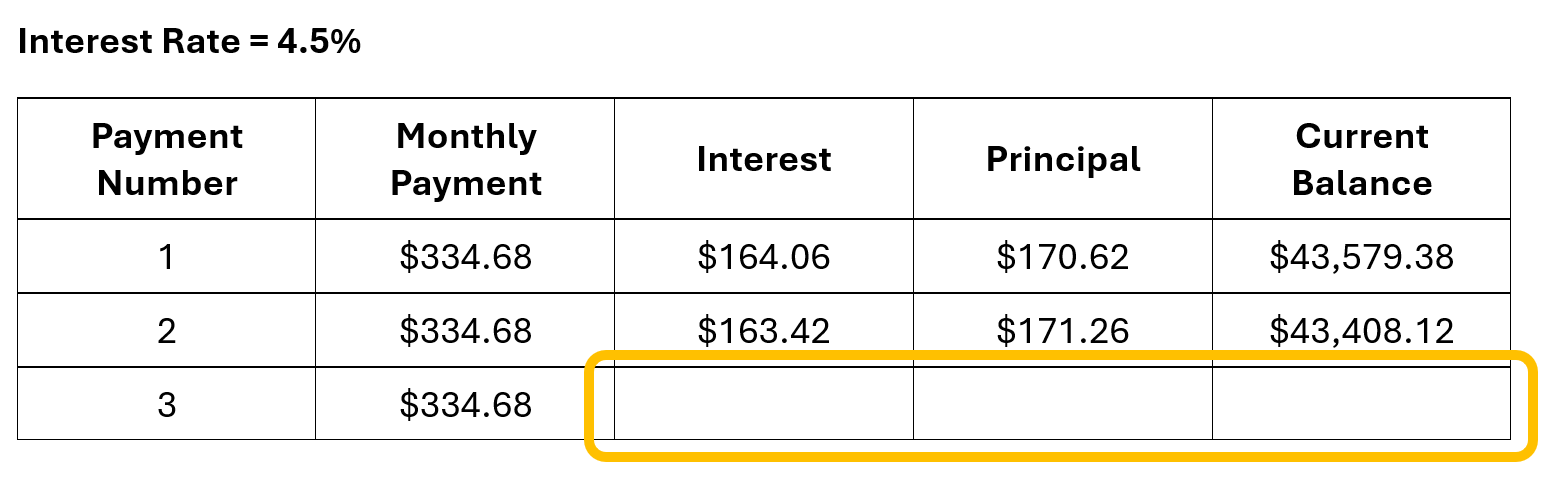Select the Interest column header
This screenshot has width=1552, height=480.
click(x=764, y=159)
